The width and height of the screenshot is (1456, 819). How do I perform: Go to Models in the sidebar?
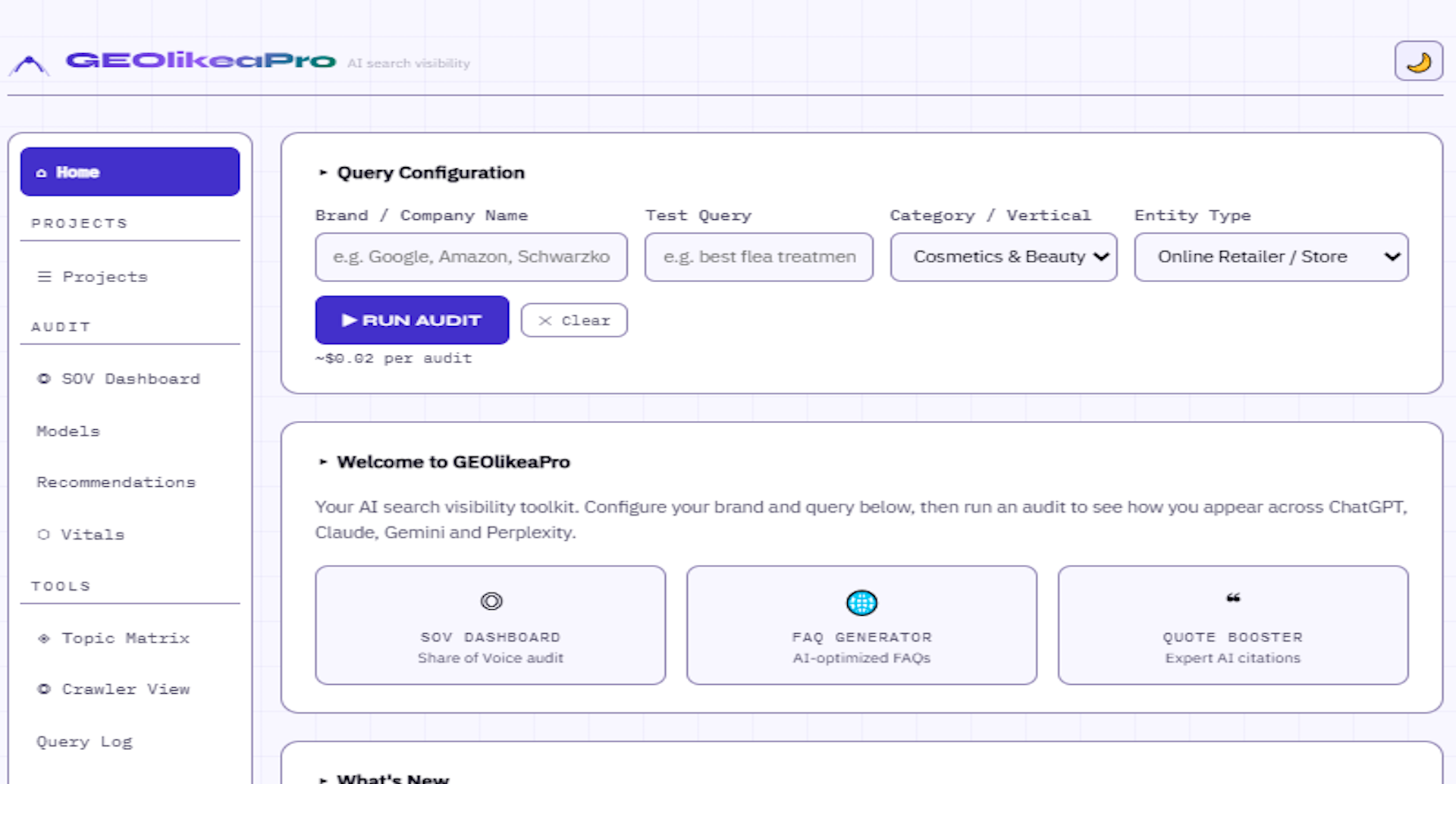[130, 431]
